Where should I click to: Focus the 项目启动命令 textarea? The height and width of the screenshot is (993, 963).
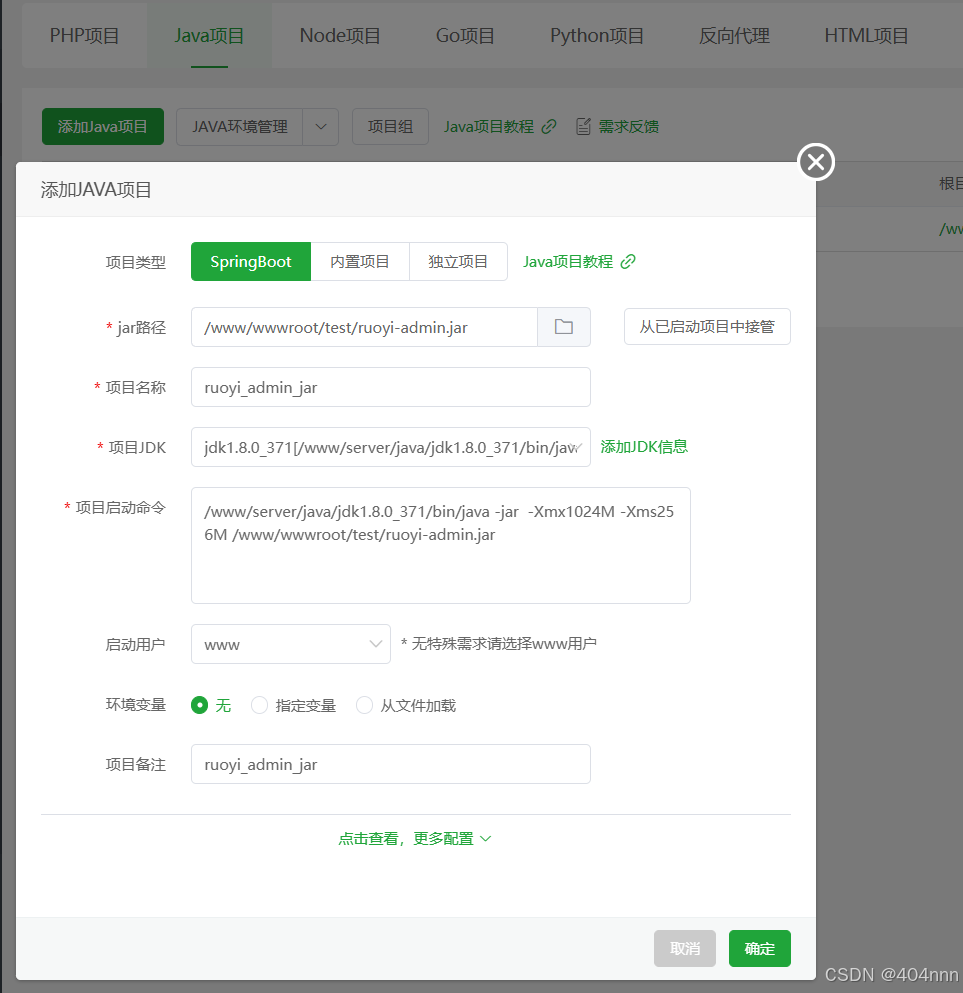(441, 545)
